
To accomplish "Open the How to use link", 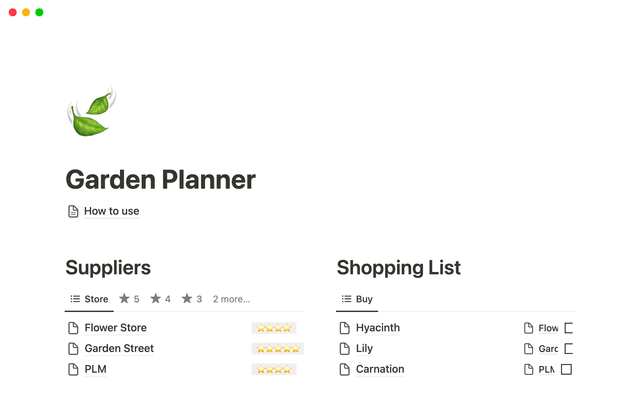I will [x=111, y=211].
